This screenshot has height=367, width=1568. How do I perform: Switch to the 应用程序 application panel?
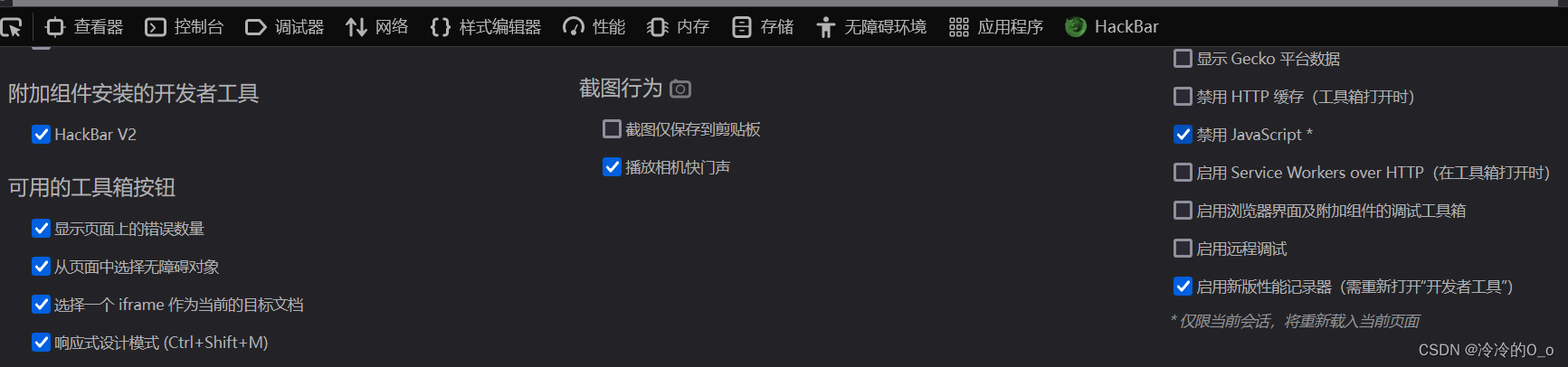click(996, 27)
